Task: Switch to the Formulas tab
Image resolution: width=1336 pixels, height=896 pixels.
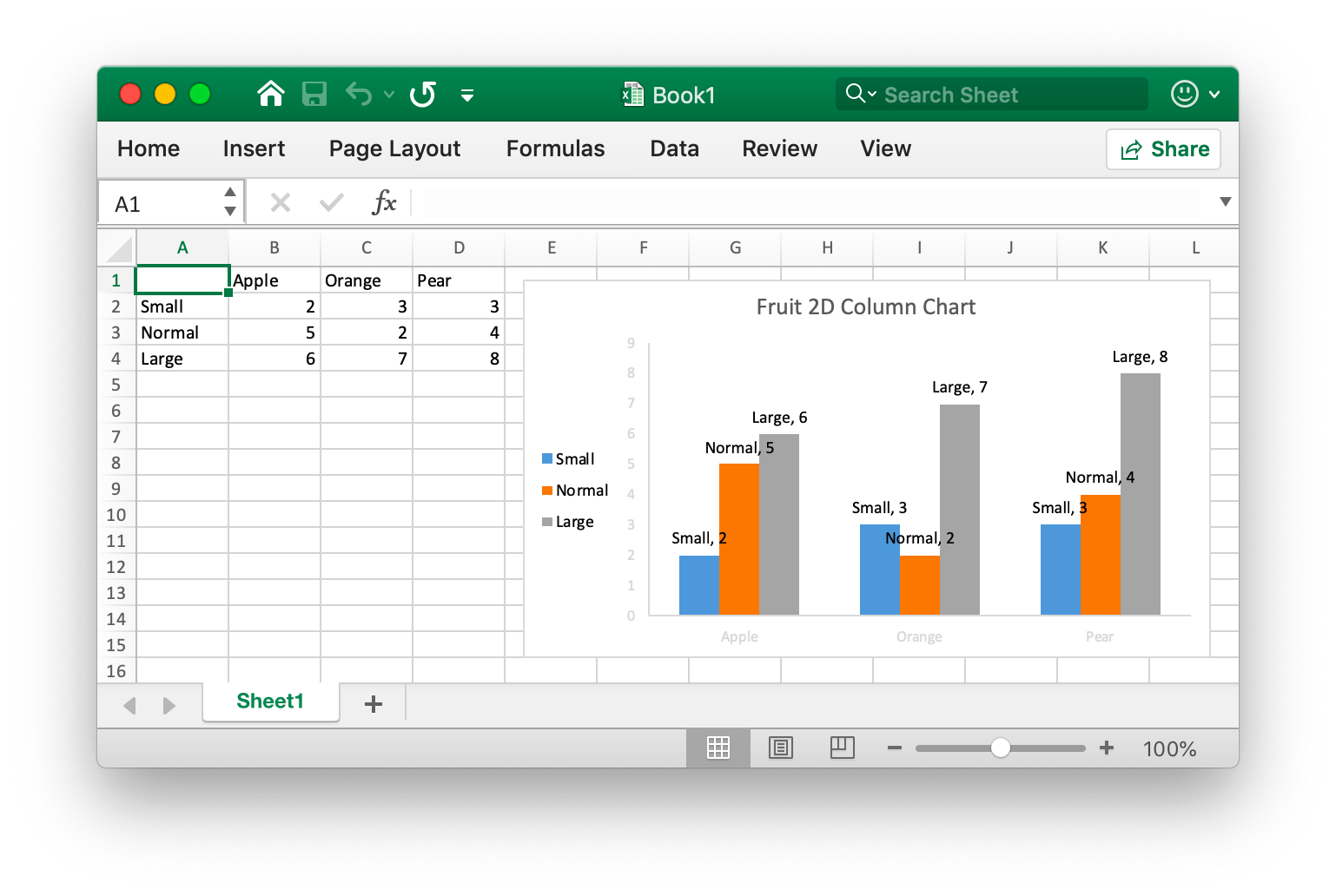Action: tap(554, 148)
